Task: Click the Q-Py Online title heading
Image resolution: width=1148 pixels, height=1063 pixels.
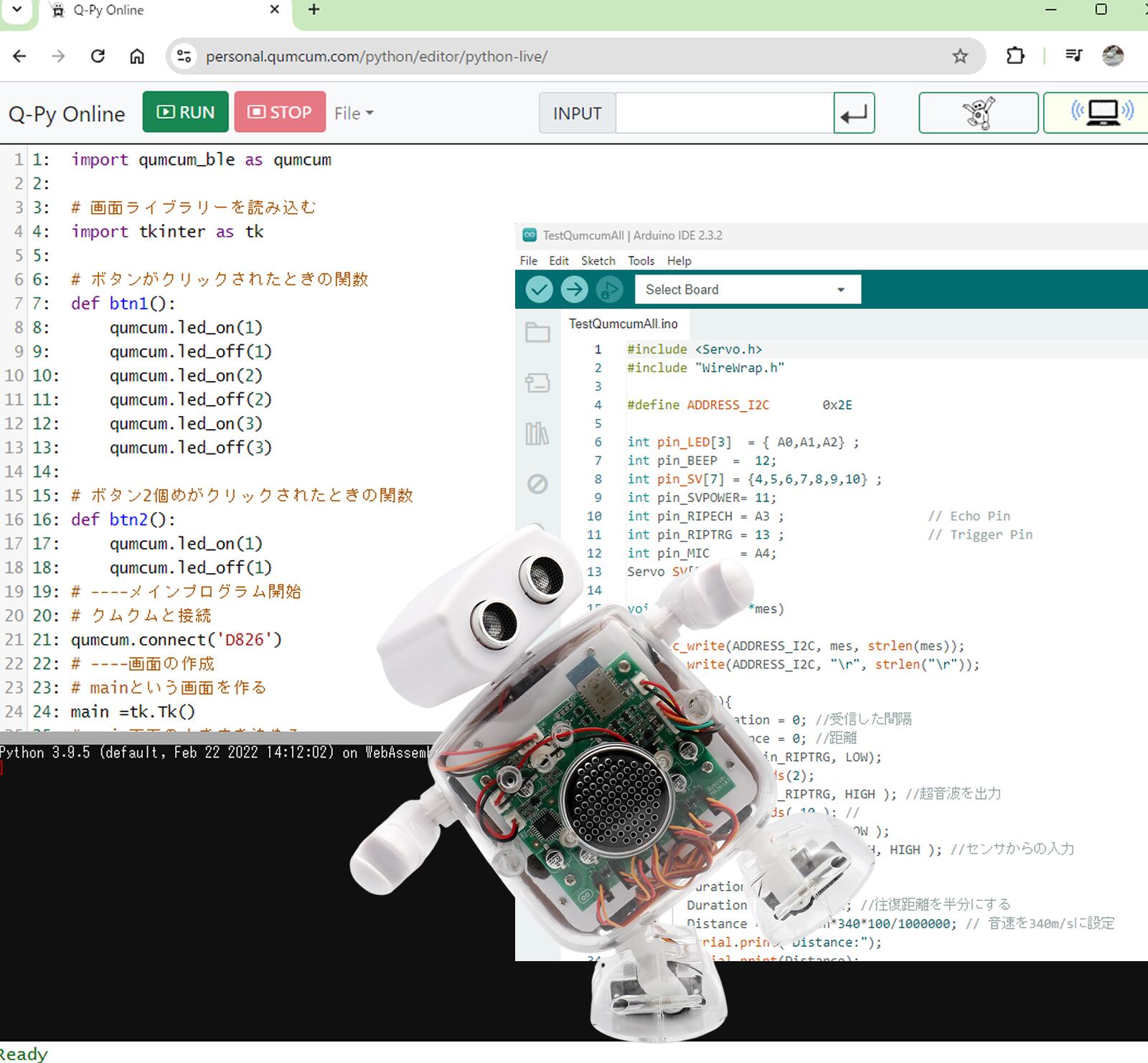Action: (x=67, y=113)
